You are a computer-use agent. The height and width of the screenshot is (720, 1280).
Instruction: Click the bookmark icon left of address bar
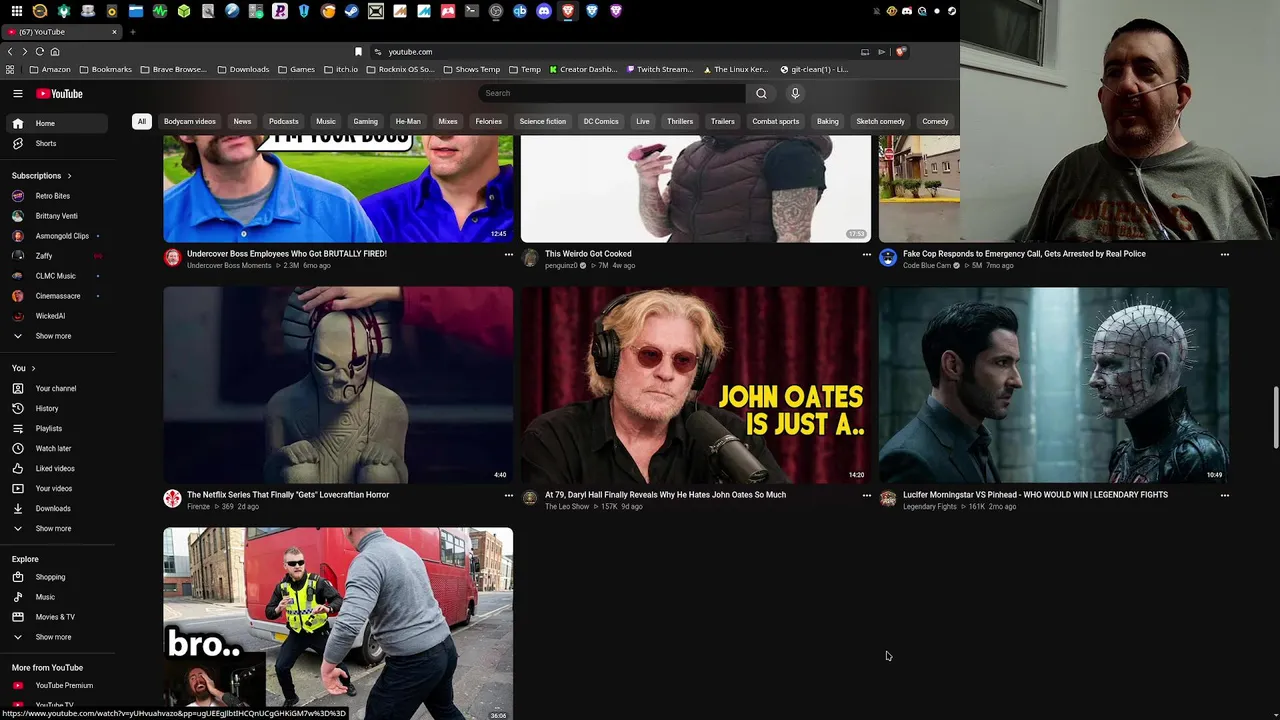coord(358,52)
